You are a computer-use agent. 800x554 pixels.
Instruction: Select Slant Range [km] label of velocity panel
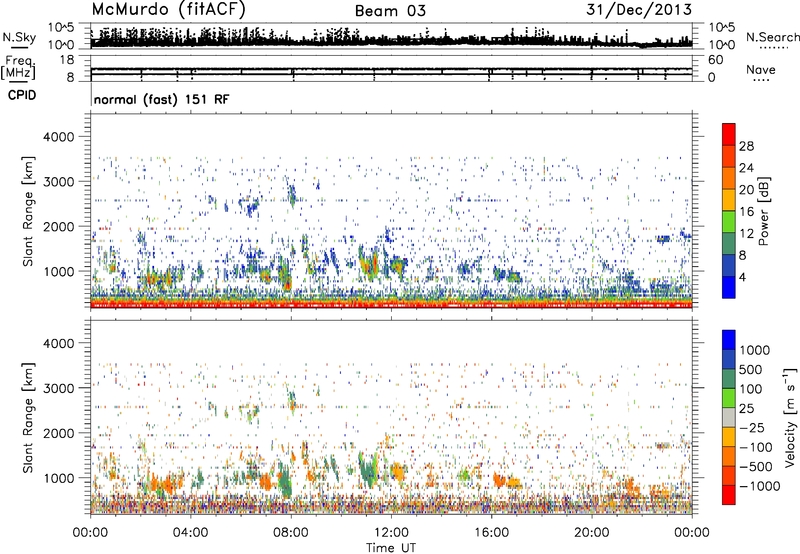point(28,418)
